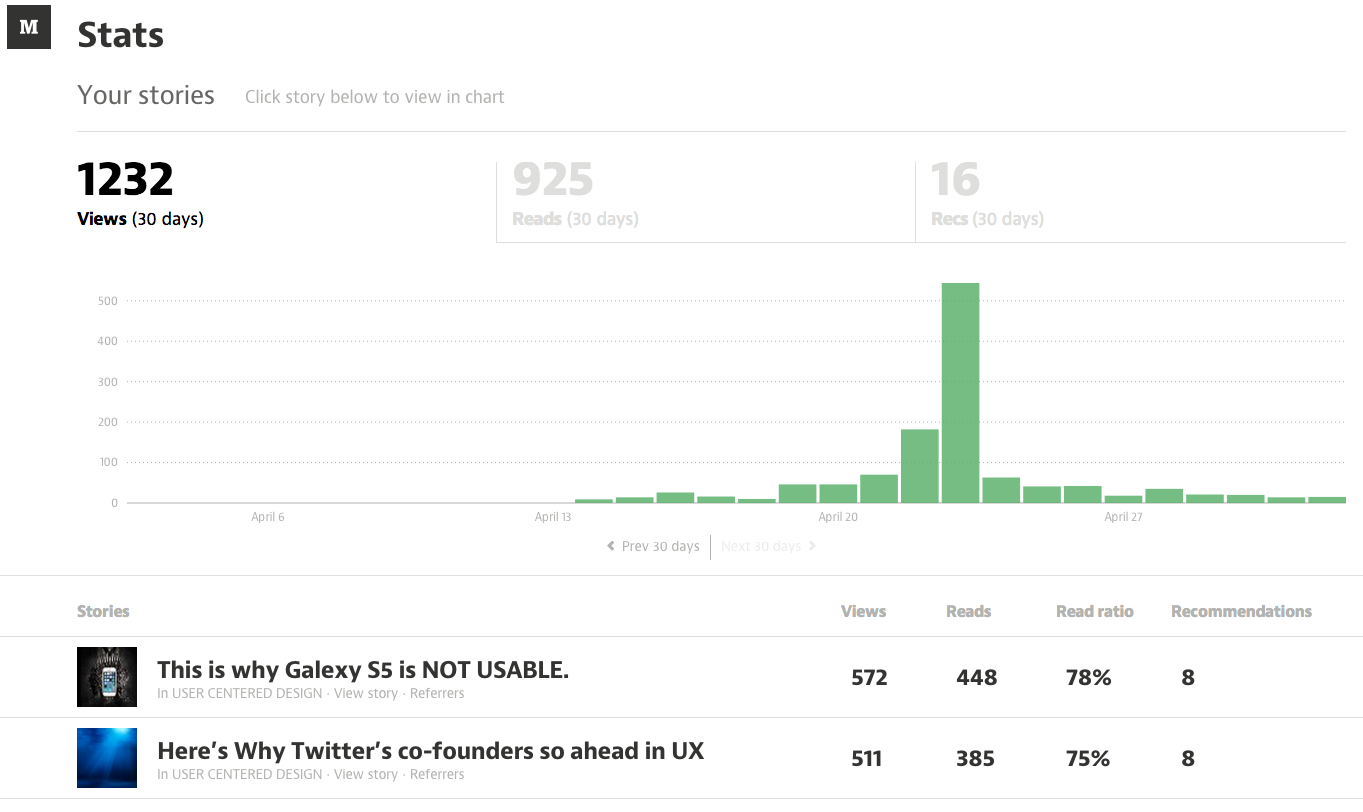Open Galaxy S5 story thumbnail
This screenshot has width=1363, height=812.
[x=107, y=677]
